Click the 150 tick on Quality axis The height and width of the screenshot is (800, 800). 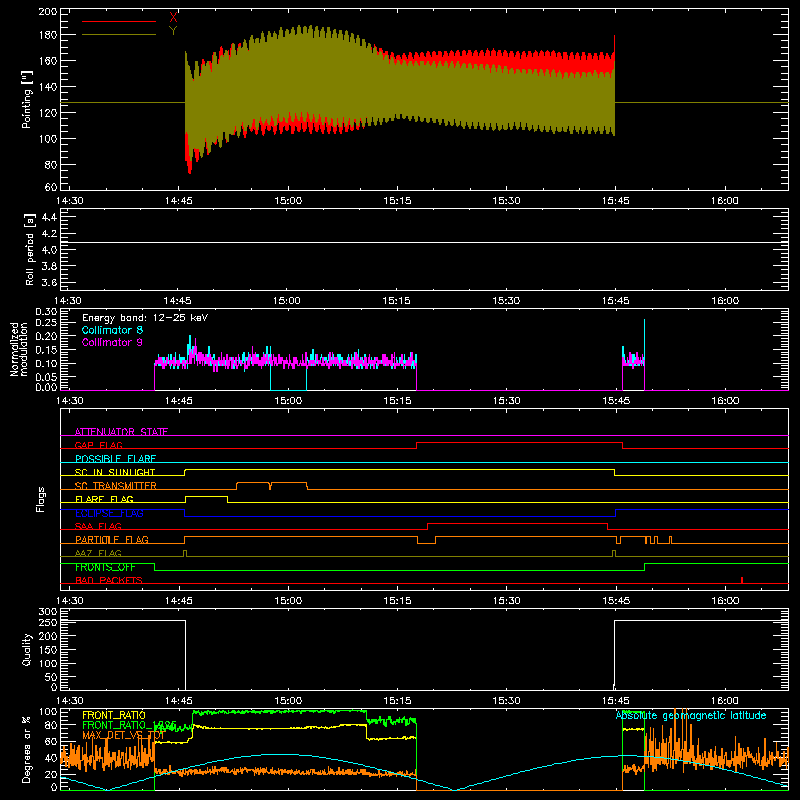[47, 650]
